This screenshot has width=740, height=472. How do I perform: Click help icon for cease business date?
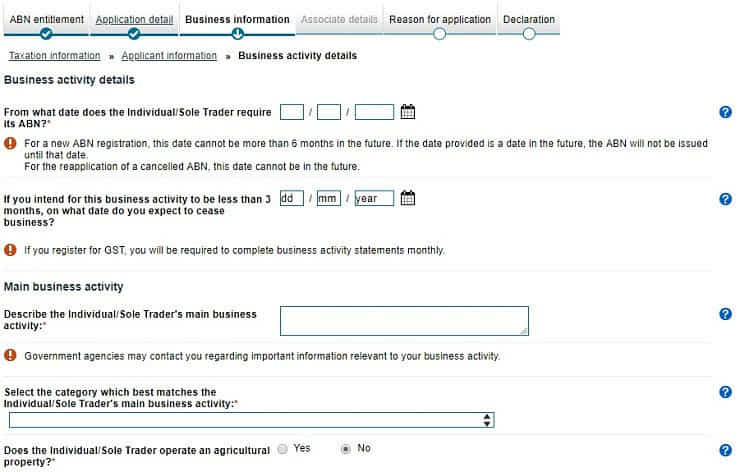tap(726, 199)
